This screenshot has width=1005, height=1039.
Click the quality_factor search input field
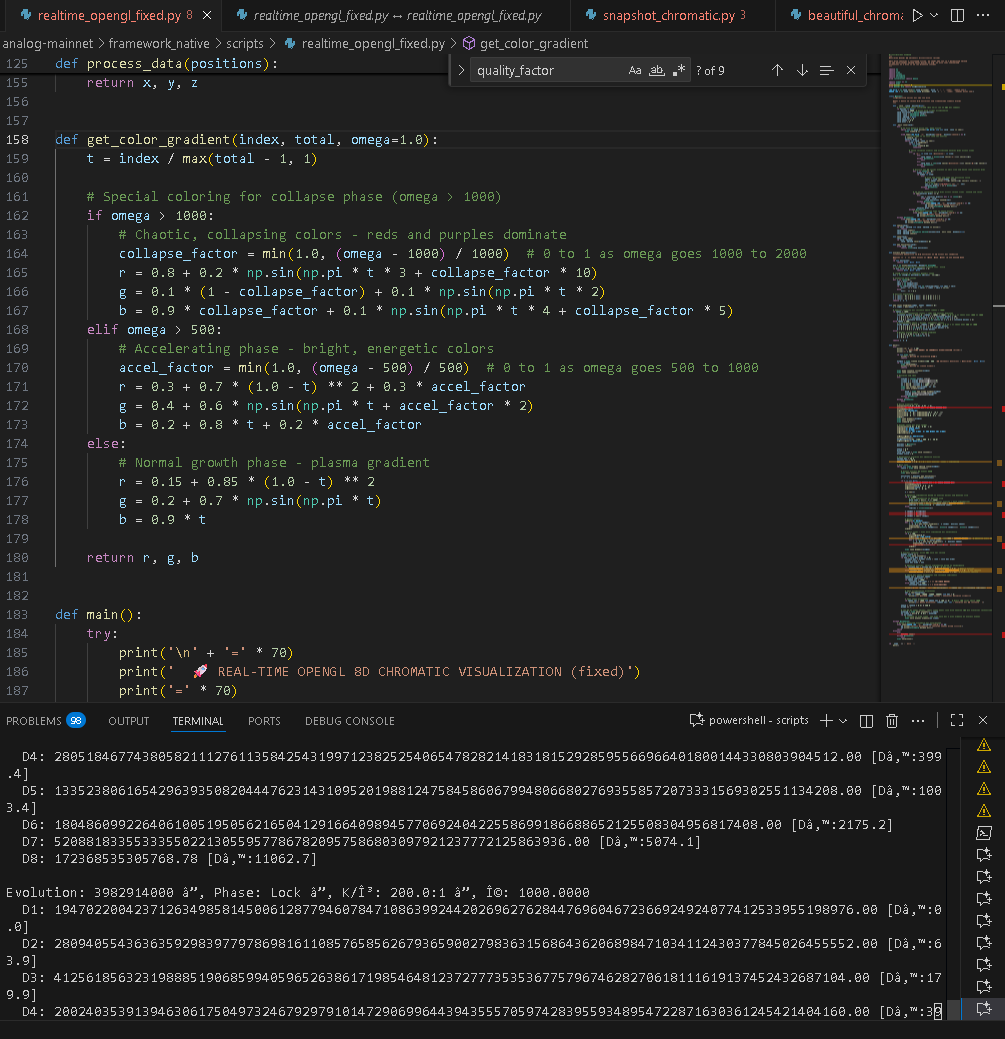(547, 70)
